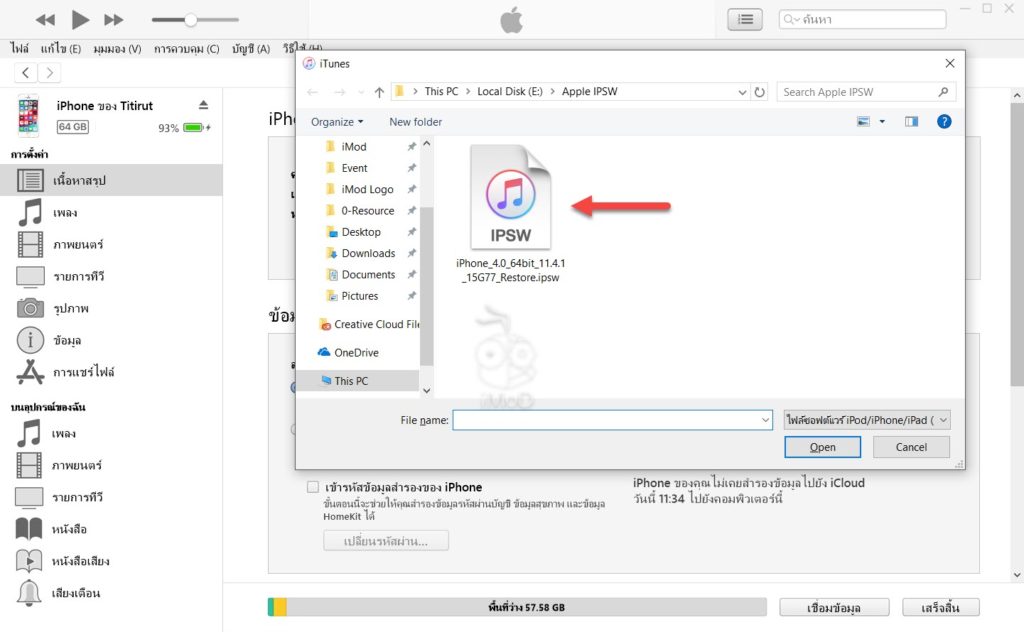Open the Info section in iTunes sidebar

[60, 340]
